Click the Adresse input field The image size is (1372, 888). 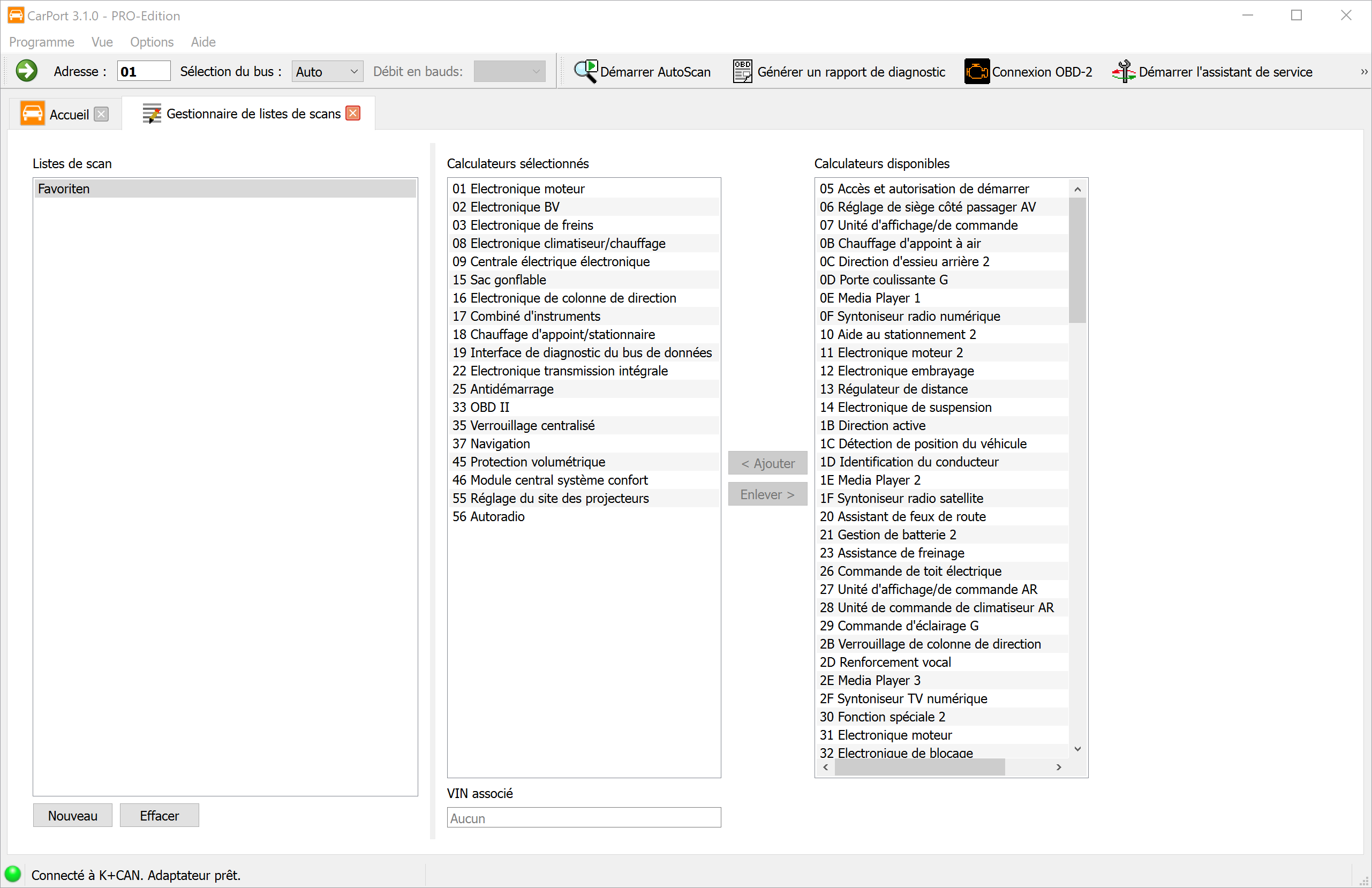pyautogui.click(x=143, y=70)
